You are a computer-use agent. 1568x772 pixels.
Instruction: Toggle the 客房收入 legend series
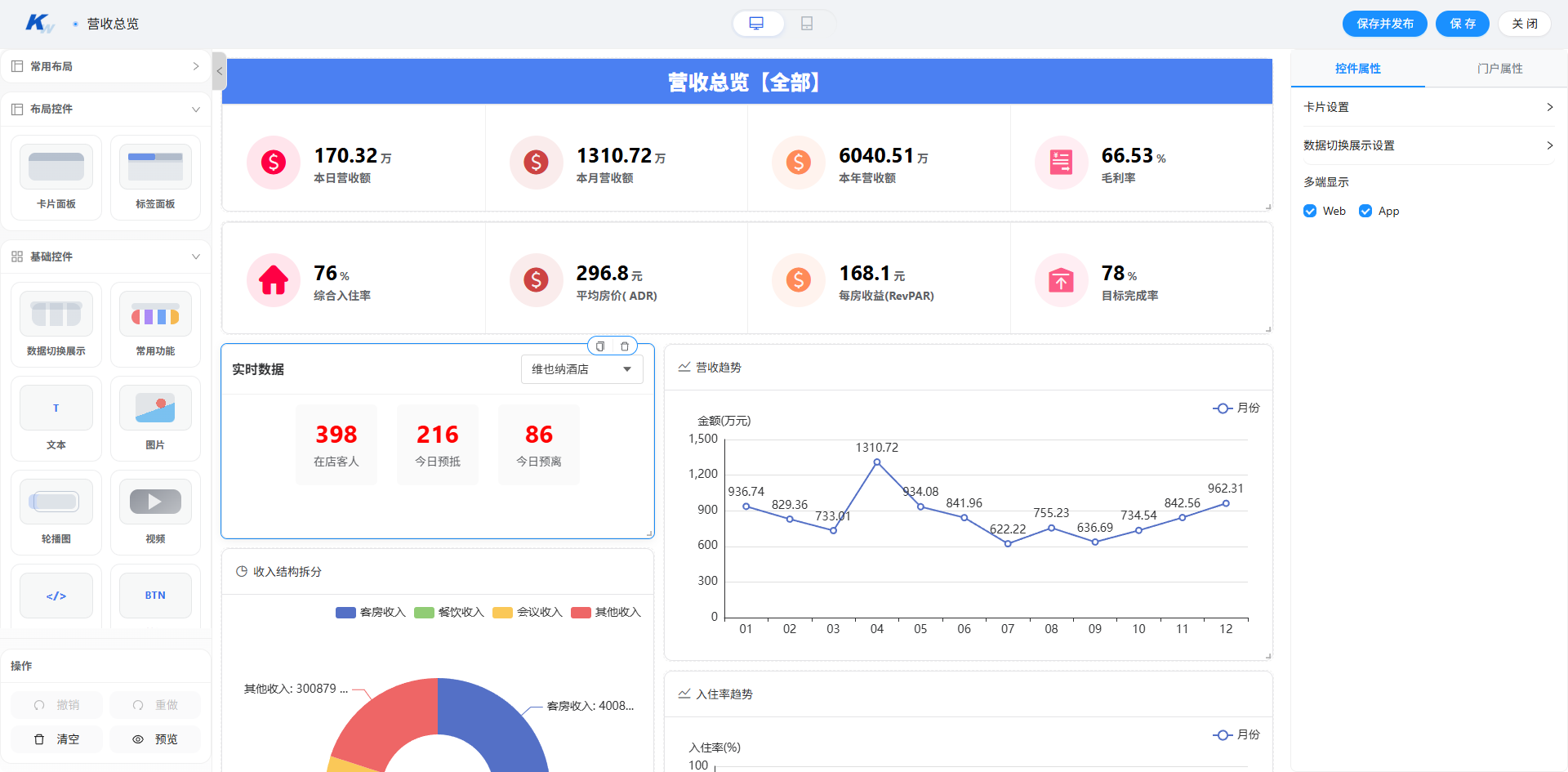(371, 612)
